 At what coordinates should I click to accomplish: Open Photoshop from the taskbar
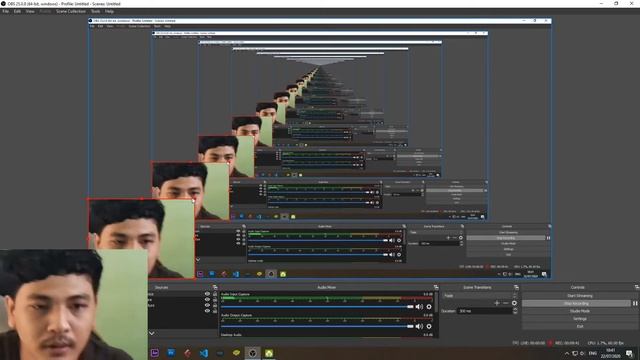pos(171,353)
